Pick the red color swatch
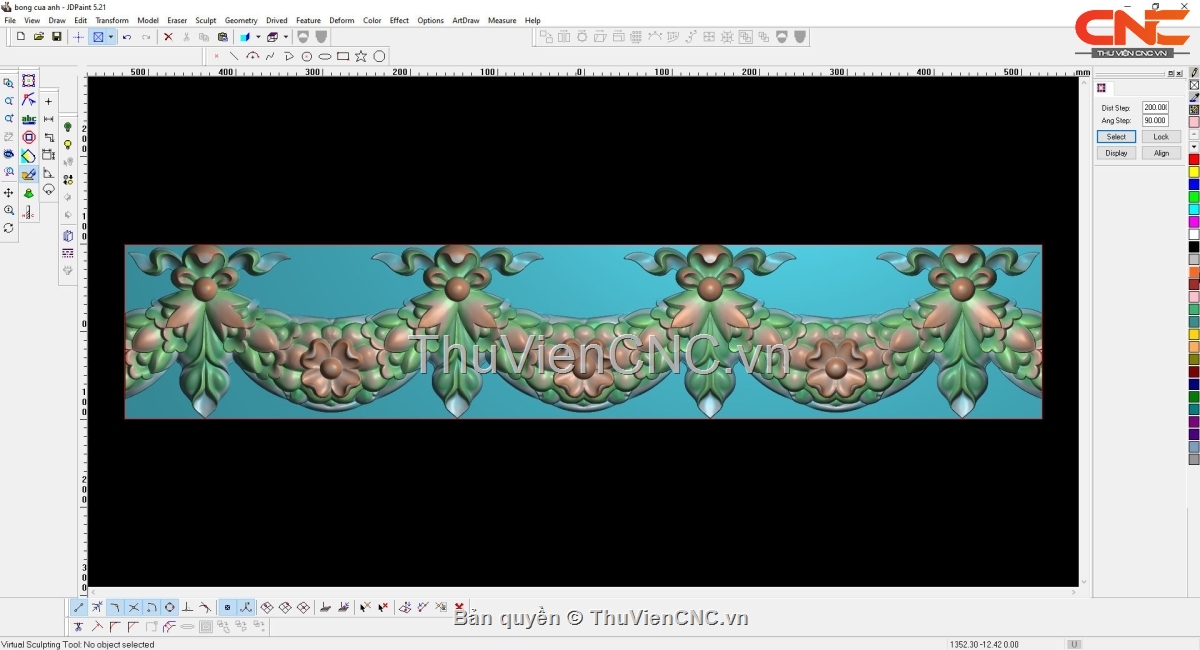 click(1193, 160)
